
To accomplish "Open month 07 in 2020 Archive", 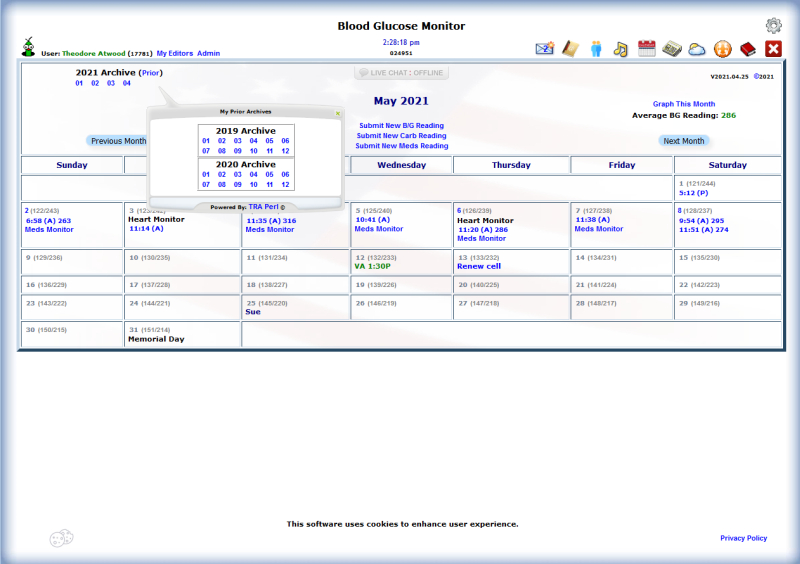I will pos(206,185).
